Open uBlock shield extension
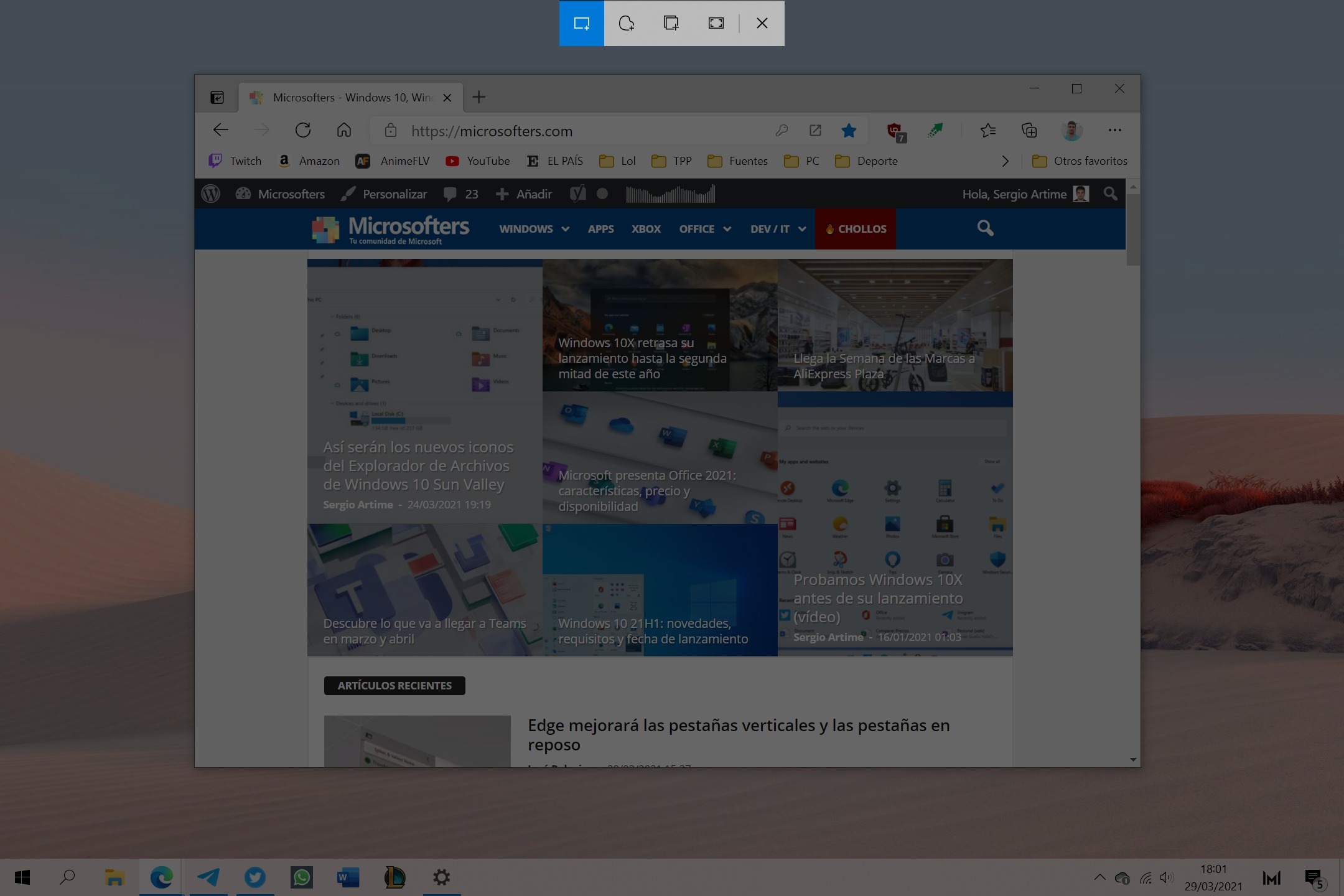This screenshot has height=896, width=1344. click(897, 131)
